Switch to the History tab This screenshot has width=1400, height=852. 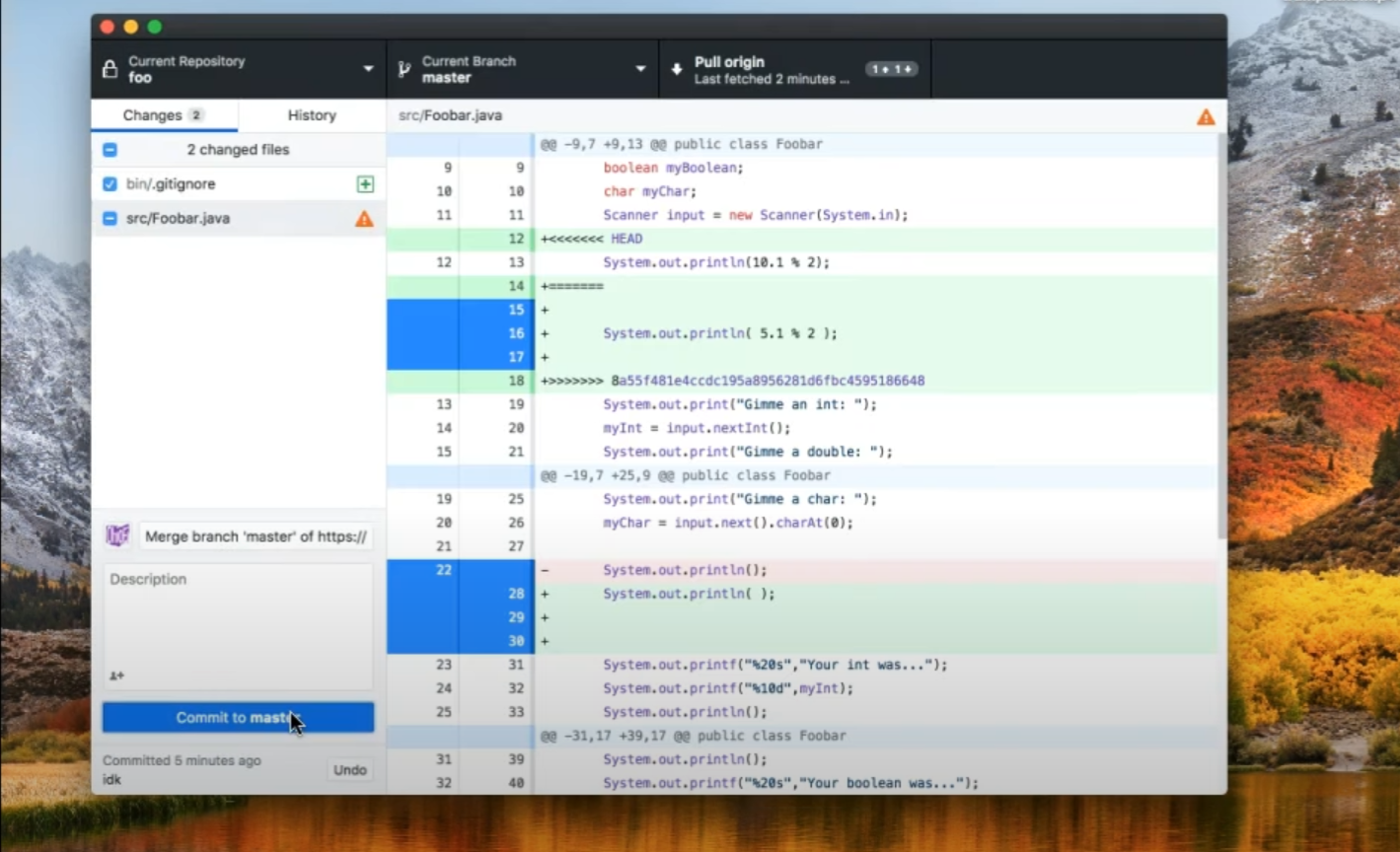pyautogui.click(x=312, y=115)
